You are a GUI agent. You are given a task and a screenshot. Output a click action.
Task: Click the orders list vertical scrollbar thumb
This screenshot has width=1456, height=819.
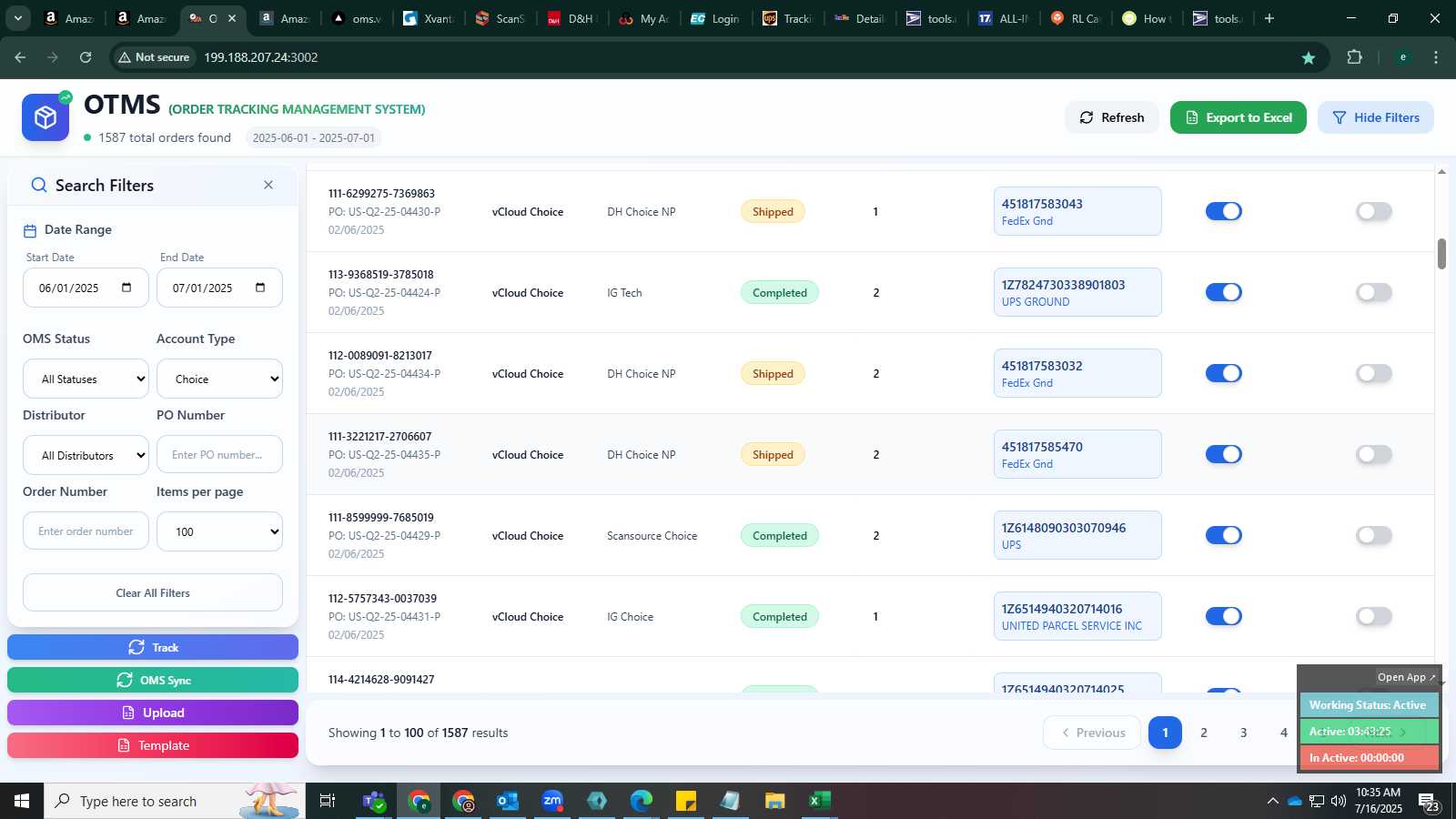1441,254
